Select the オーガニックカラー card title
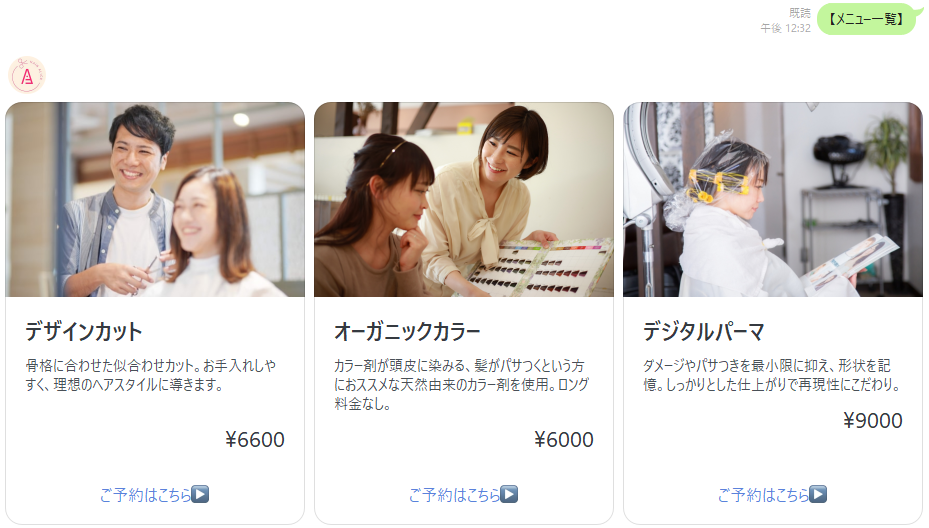 point(407,331)
